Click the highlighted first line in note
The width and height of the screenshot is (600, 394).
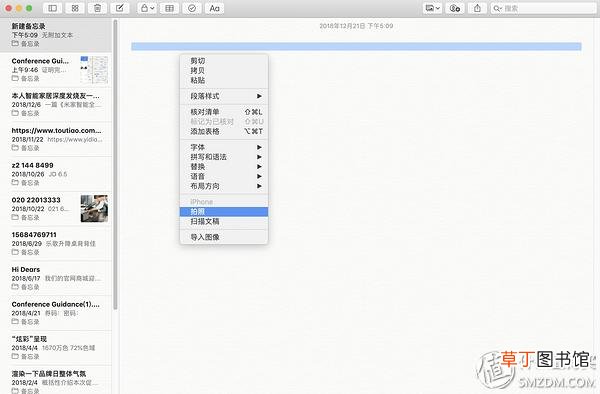click(356, 46)
